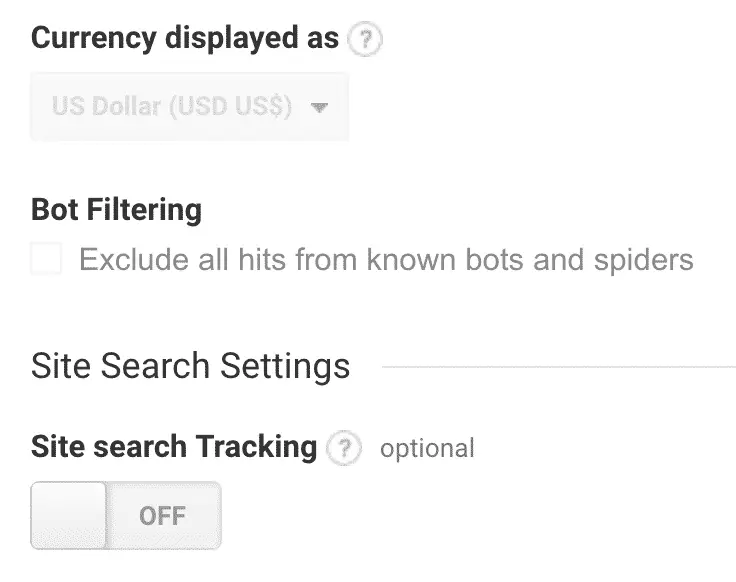Click the 'Currency displayed as' label
This screenshot has height=582, width=736.
pyautogui.click(x=184, y=38)
